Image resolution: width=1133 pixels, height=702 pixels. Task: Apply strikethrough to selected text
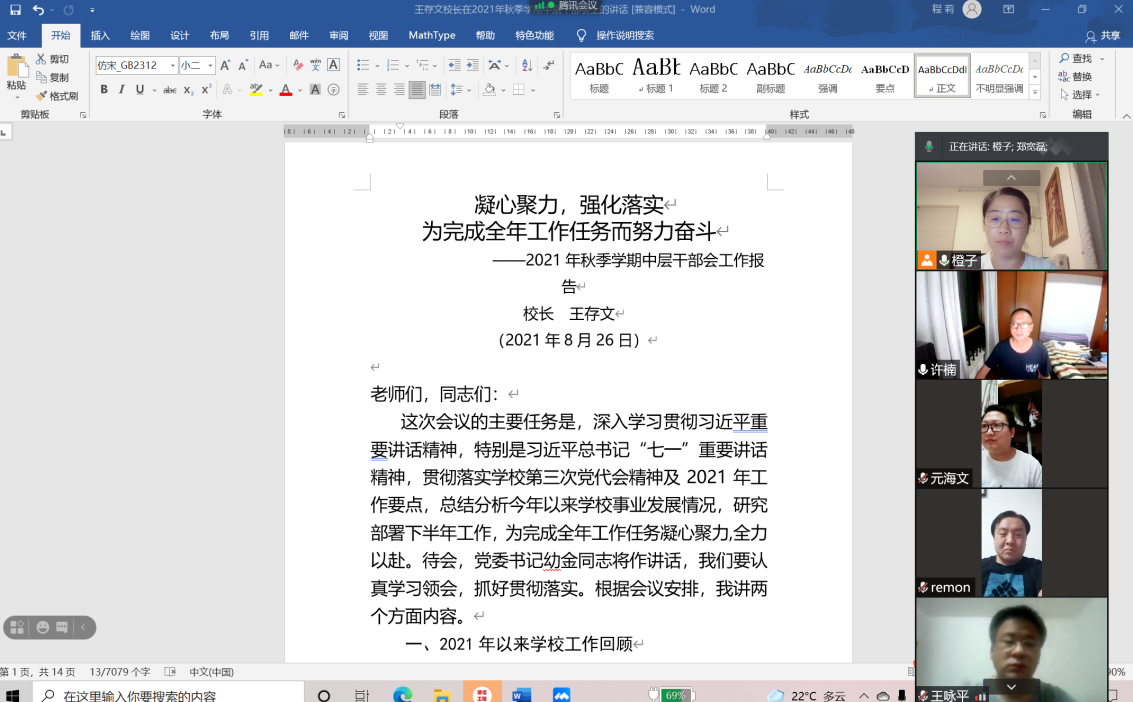pyautogui.click(x=170, y=89)
